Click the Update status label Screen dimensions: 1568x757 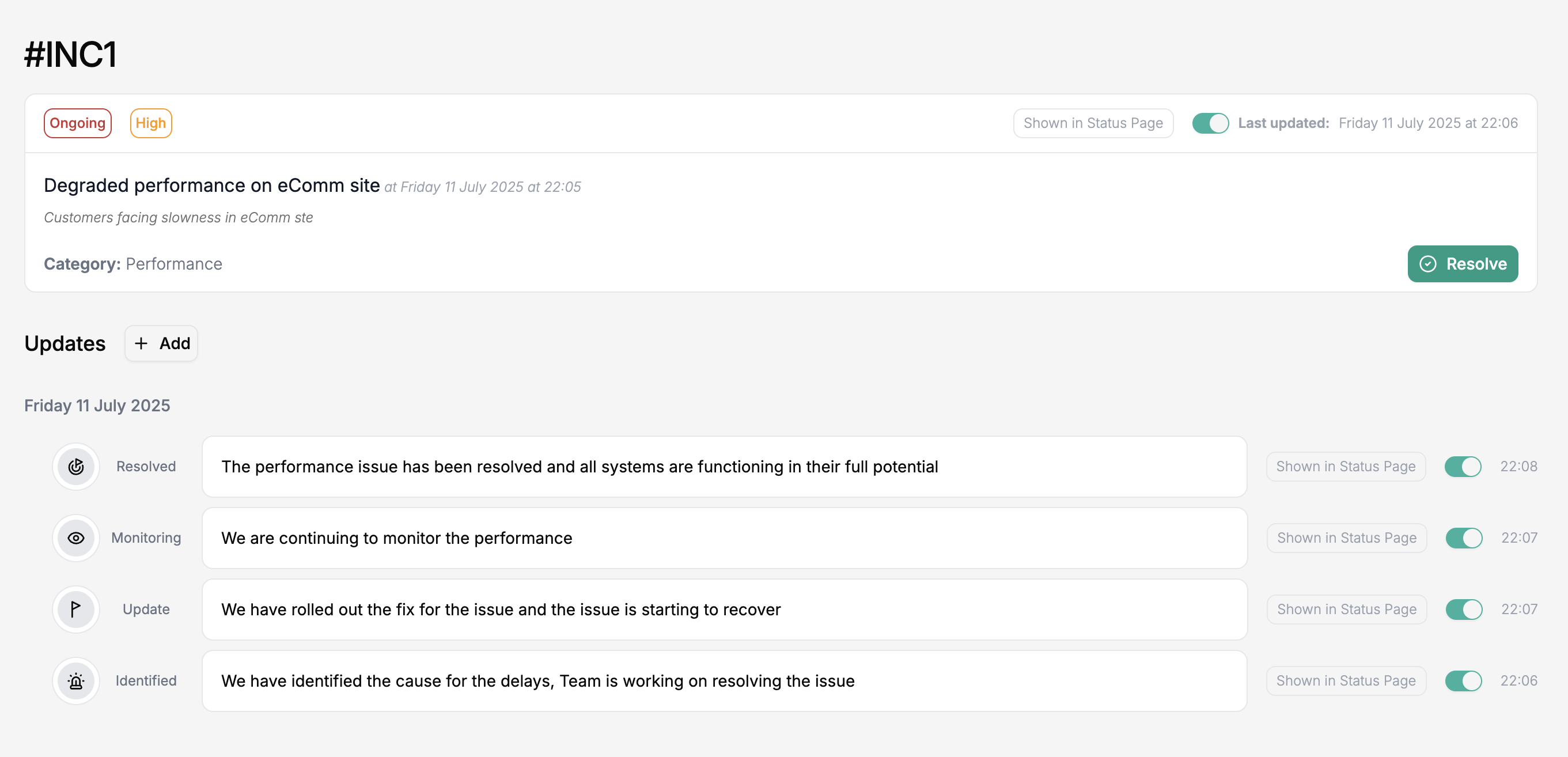point(146,609)
